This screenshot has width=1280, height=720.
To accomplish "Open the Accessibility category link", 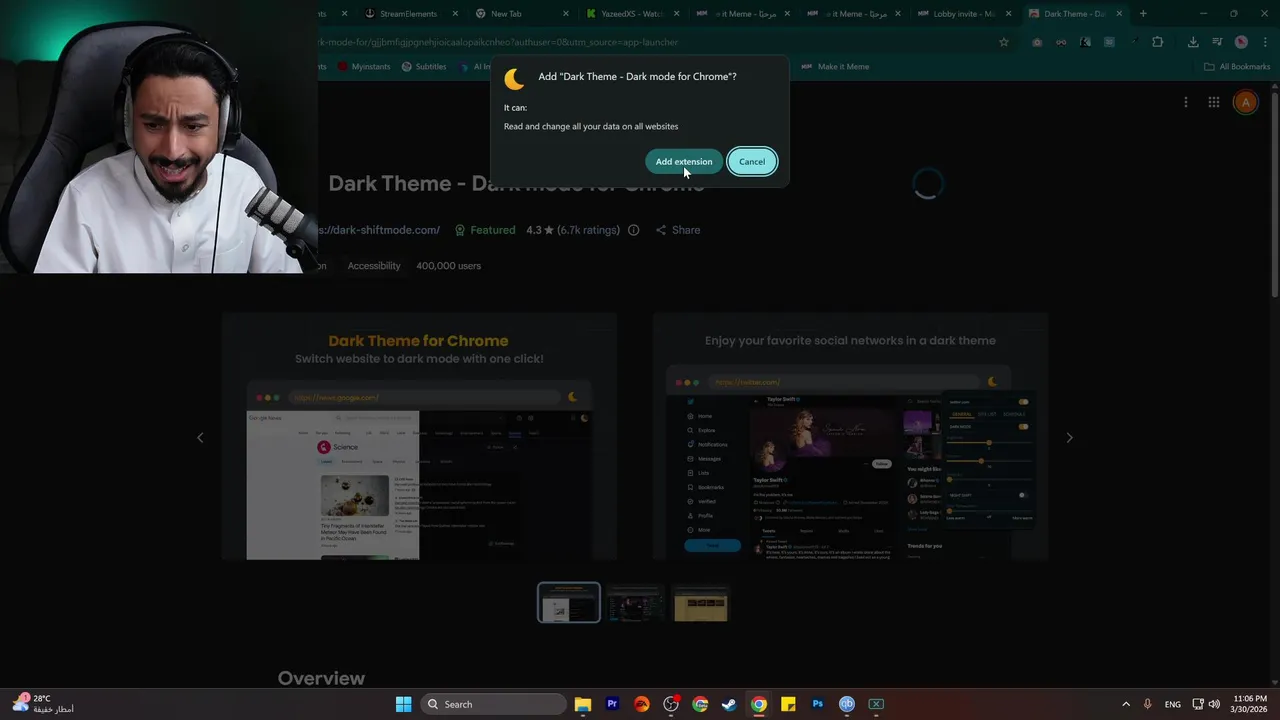I will 374,266.
